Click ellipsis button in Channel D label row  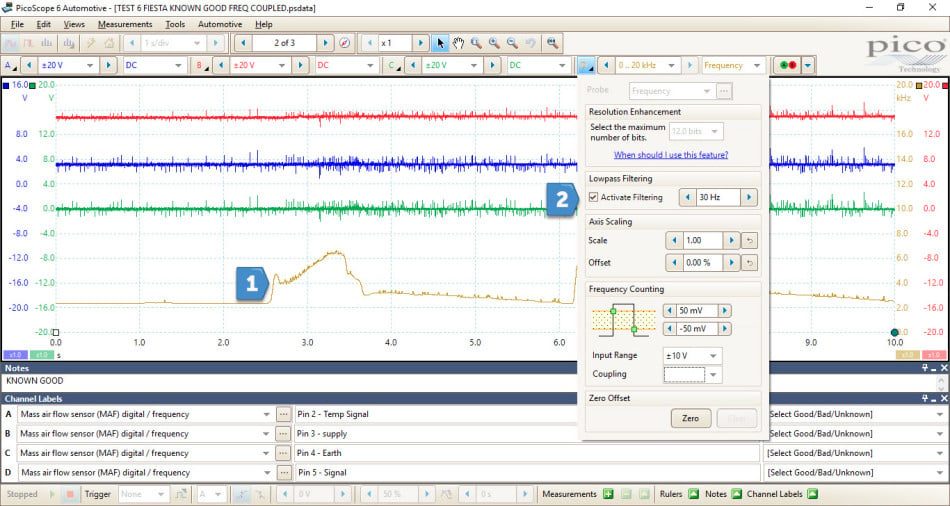pyautogui.click(x=283, y=473)
